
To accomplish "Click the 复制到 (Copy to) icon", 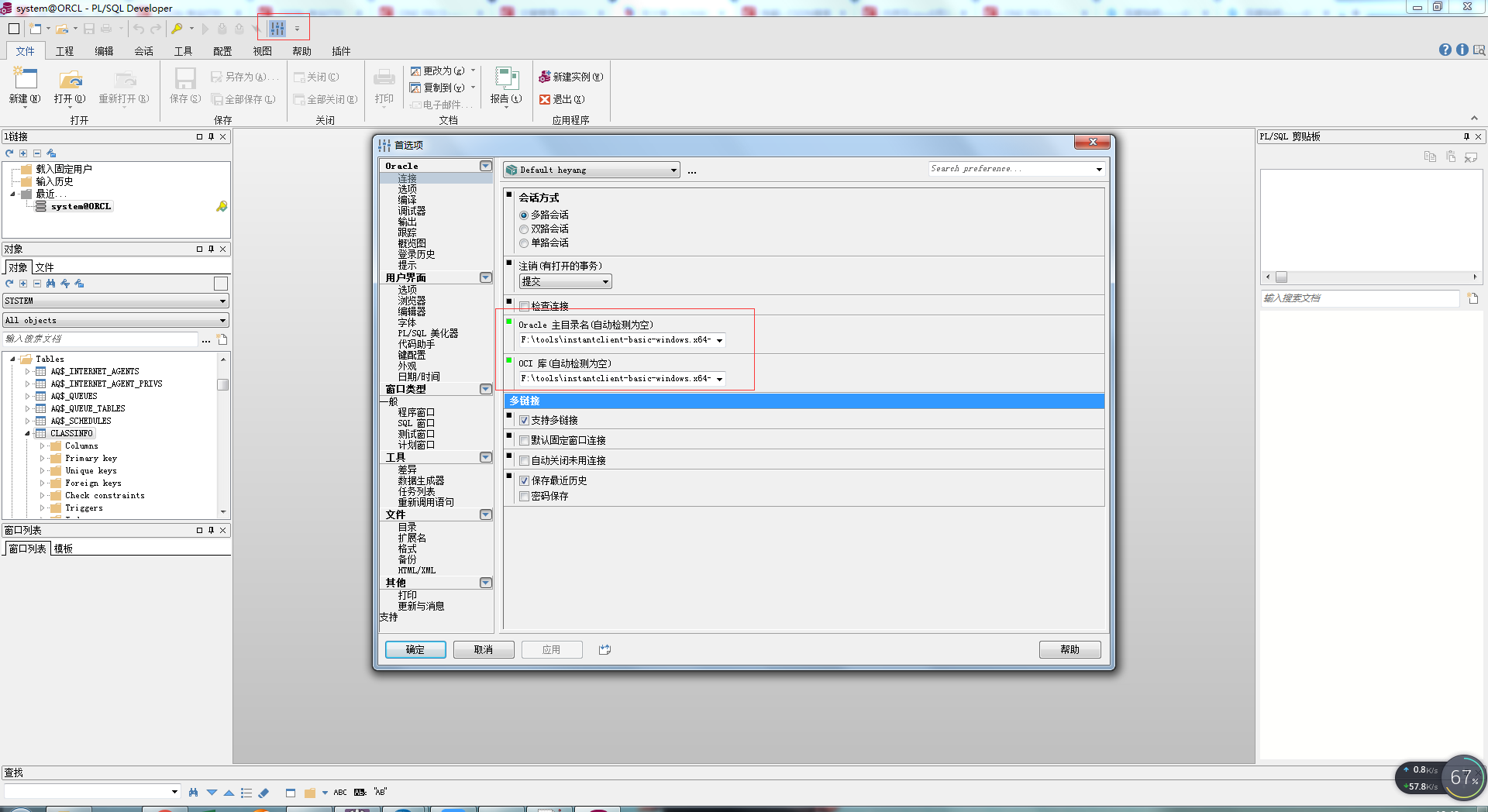I will (415, 88).
